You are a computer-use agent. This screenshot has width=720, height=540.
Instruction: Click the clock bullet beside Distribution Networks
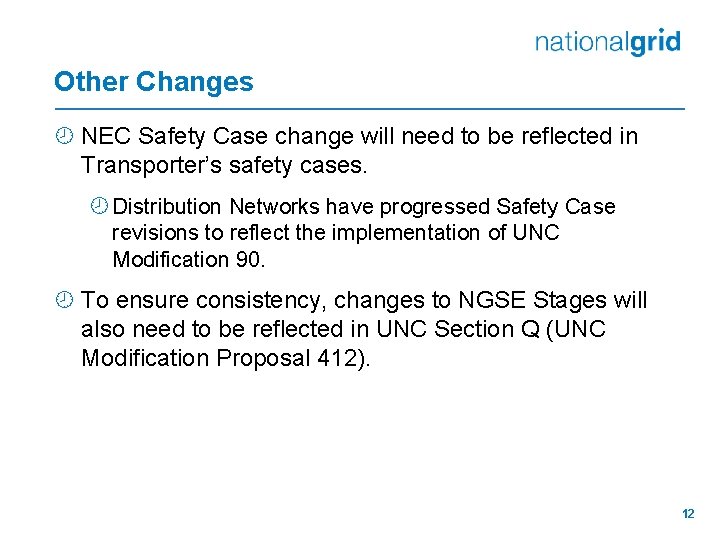pyautogui.click(x=99, y=206)
